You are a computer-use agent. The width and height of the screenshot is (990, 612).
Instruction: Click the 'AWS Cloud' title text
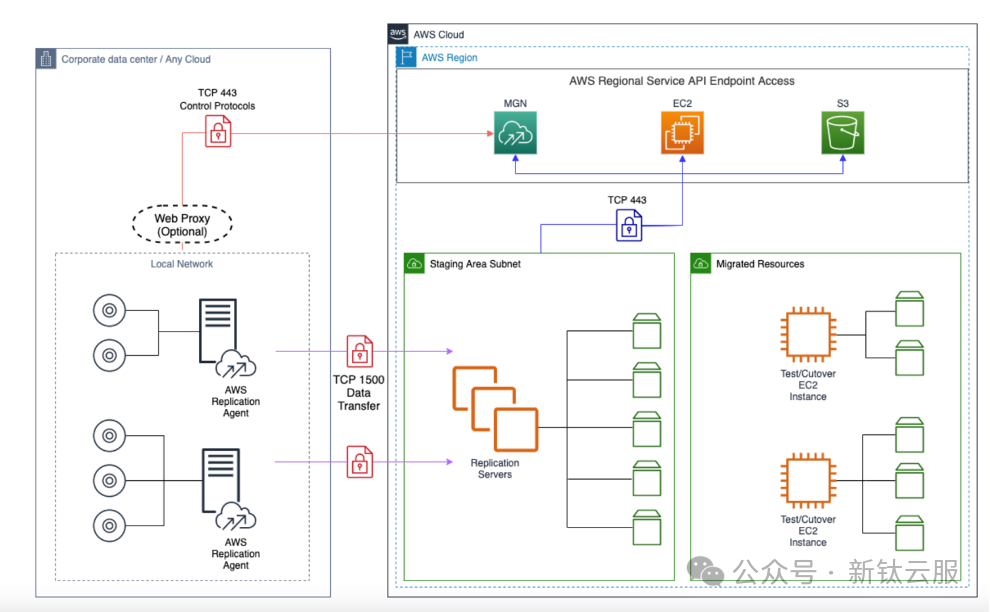(x=438, y=35)
